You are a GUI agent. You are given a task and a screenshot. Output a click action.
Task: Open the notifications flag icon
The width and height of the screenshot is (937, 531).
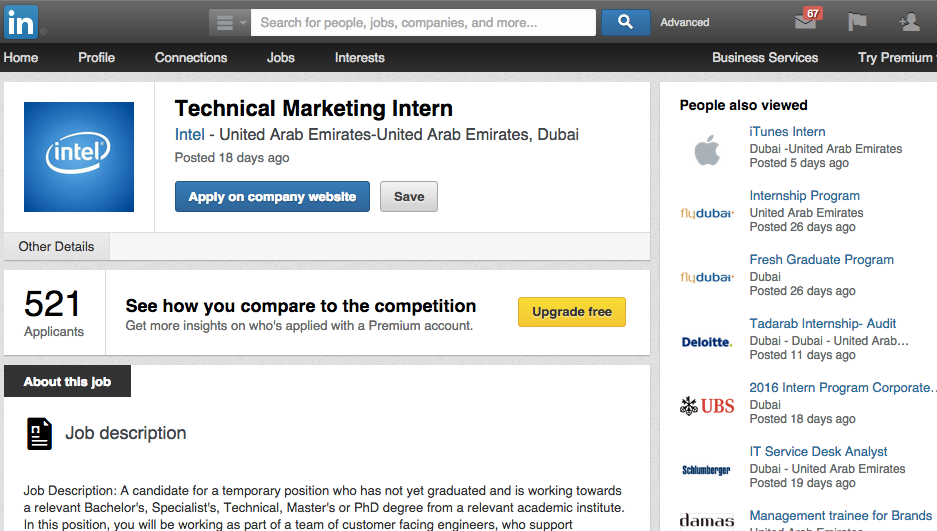coord(857,22)
